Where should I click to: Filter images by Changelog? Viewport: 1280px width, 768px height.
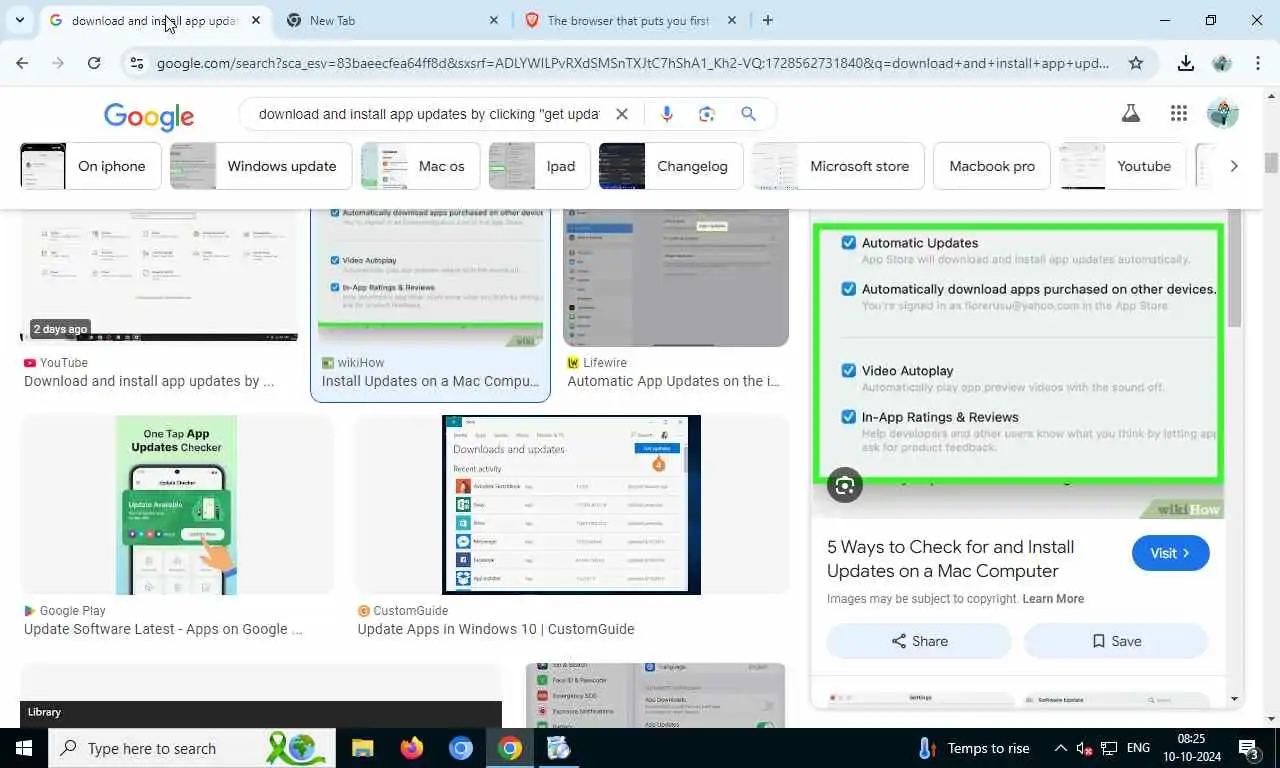pos(670,166)
